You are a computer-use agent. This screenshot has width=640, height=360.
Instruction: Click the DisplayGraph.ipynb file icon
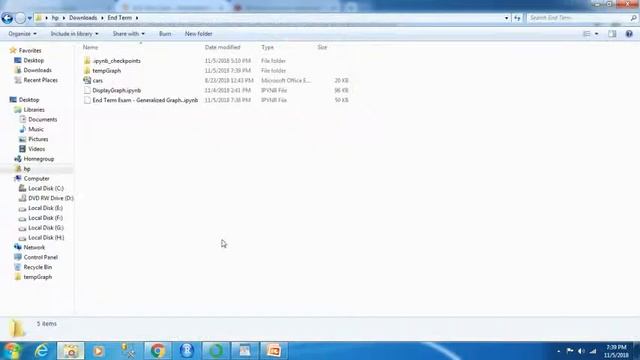pyautogui.click(x=87, y=90)
